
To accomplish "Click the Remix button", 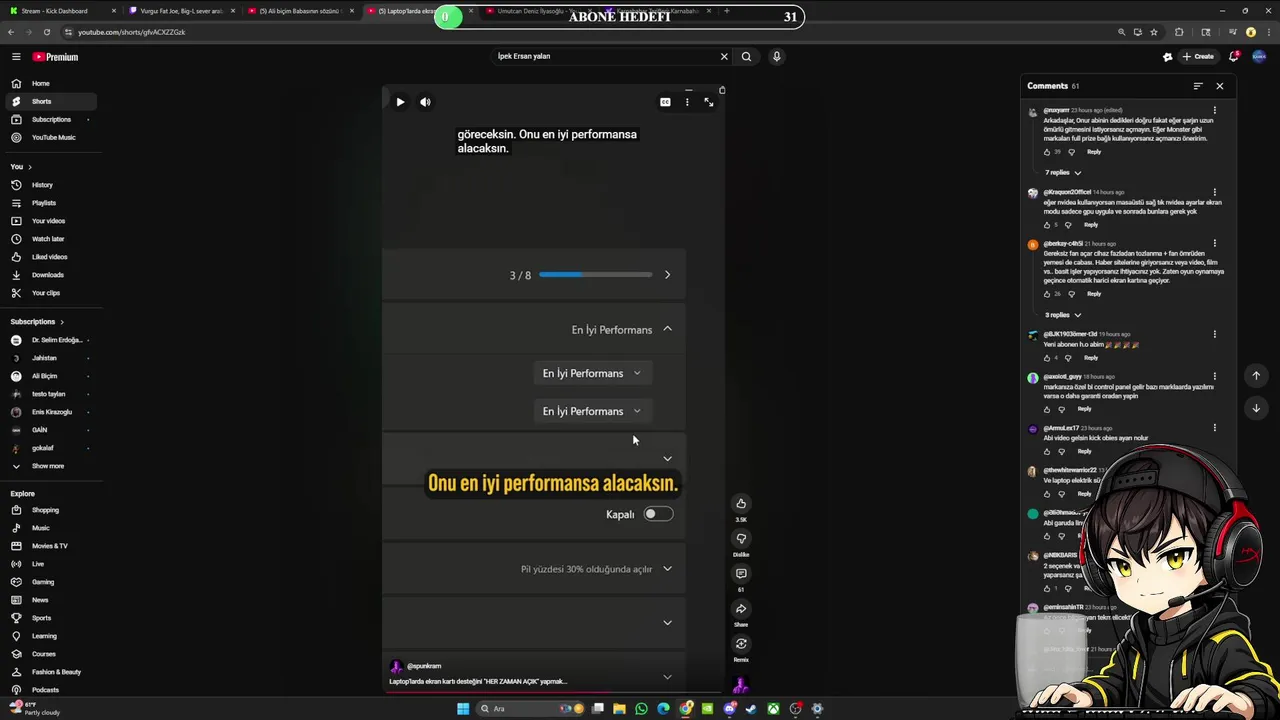I will coord(741,643).
